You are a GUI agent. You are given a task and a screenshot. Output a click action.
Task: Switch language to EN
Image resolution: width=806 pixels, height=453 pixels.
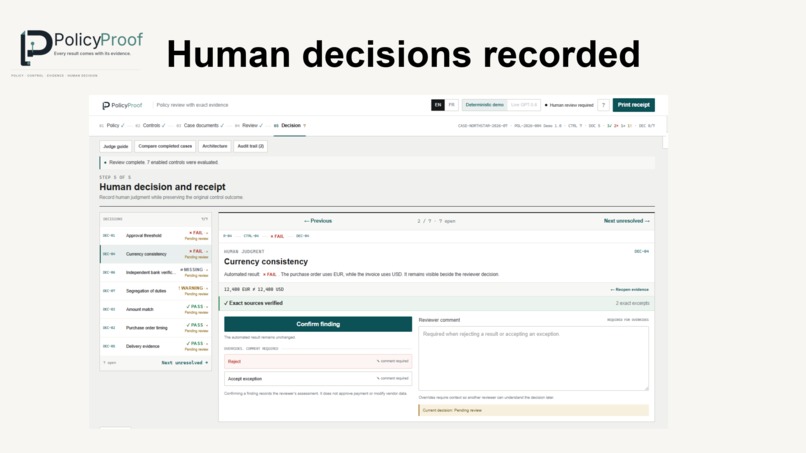[437, 105]
